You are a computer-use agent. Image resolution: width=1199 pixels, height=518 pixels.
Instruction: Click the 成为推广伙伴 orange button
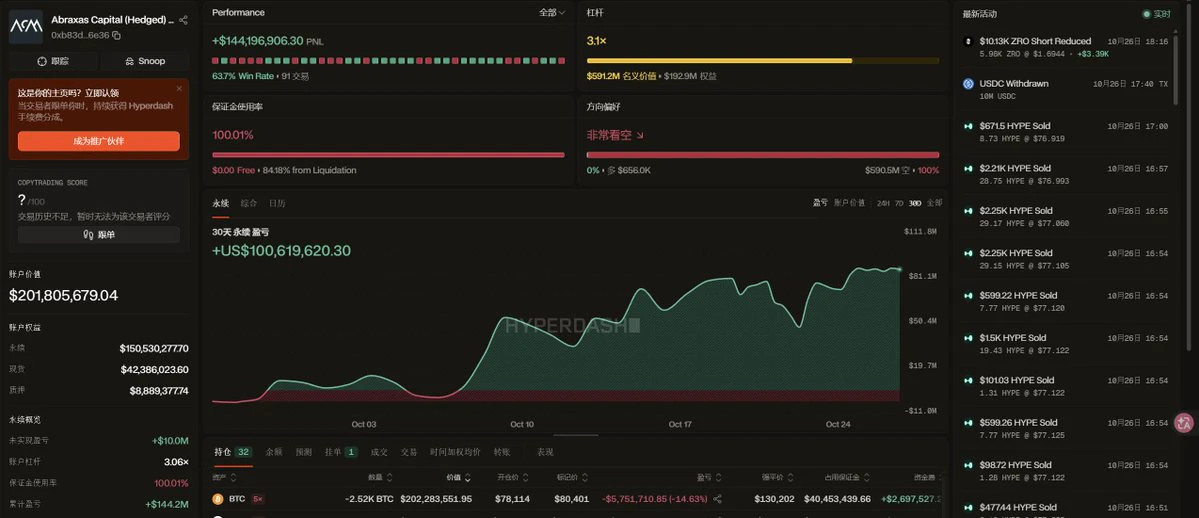[99, 141]
